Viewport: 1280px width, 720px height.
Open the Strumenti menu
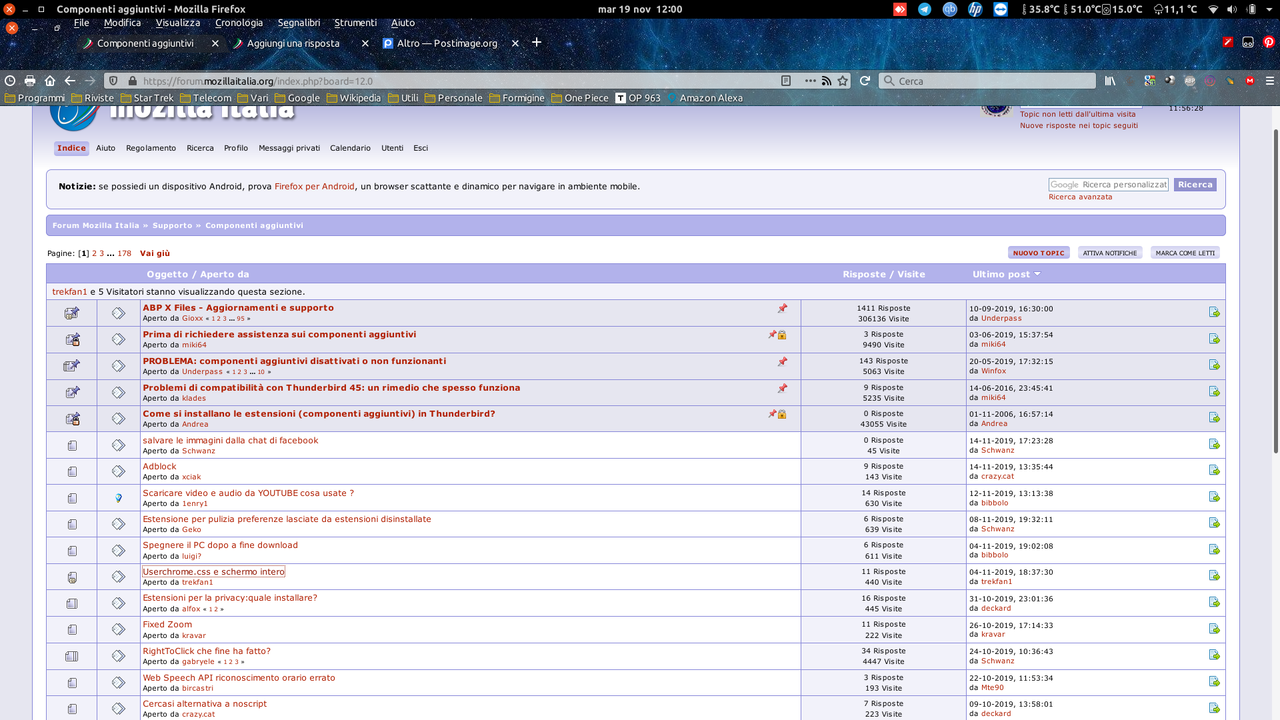tap(356, 22)
